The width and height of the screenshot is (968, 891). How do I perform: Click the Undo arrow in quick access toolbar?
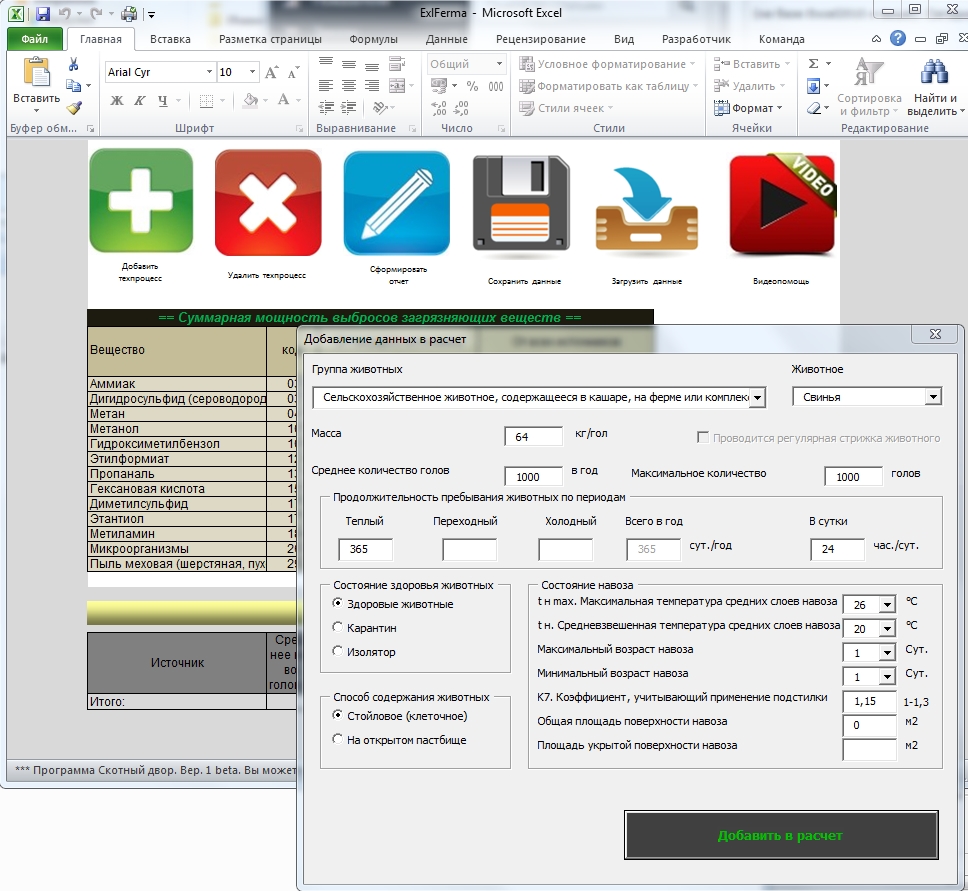(64, 14)
